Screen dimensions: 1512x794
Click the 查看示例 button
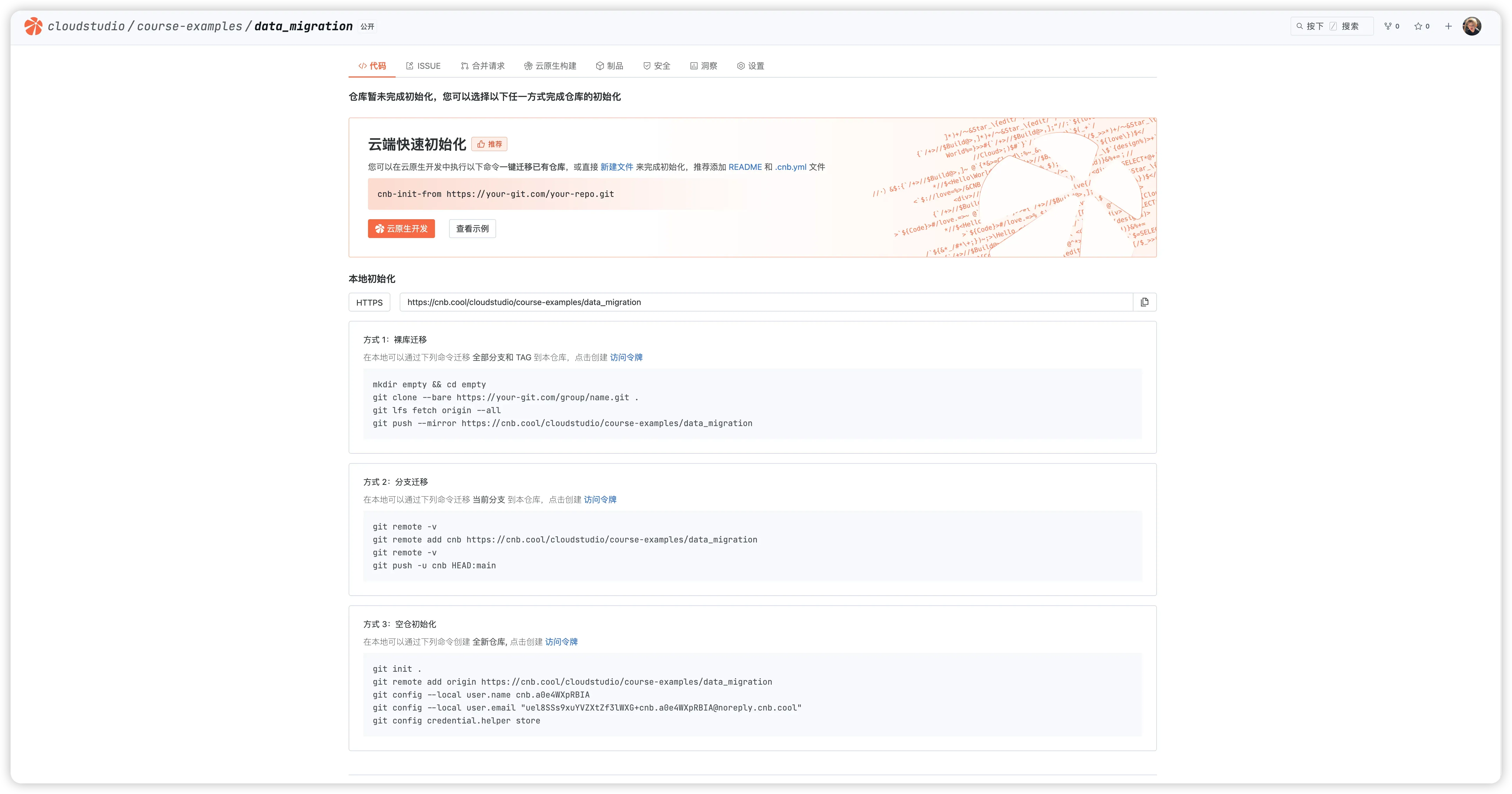[472, 229]
